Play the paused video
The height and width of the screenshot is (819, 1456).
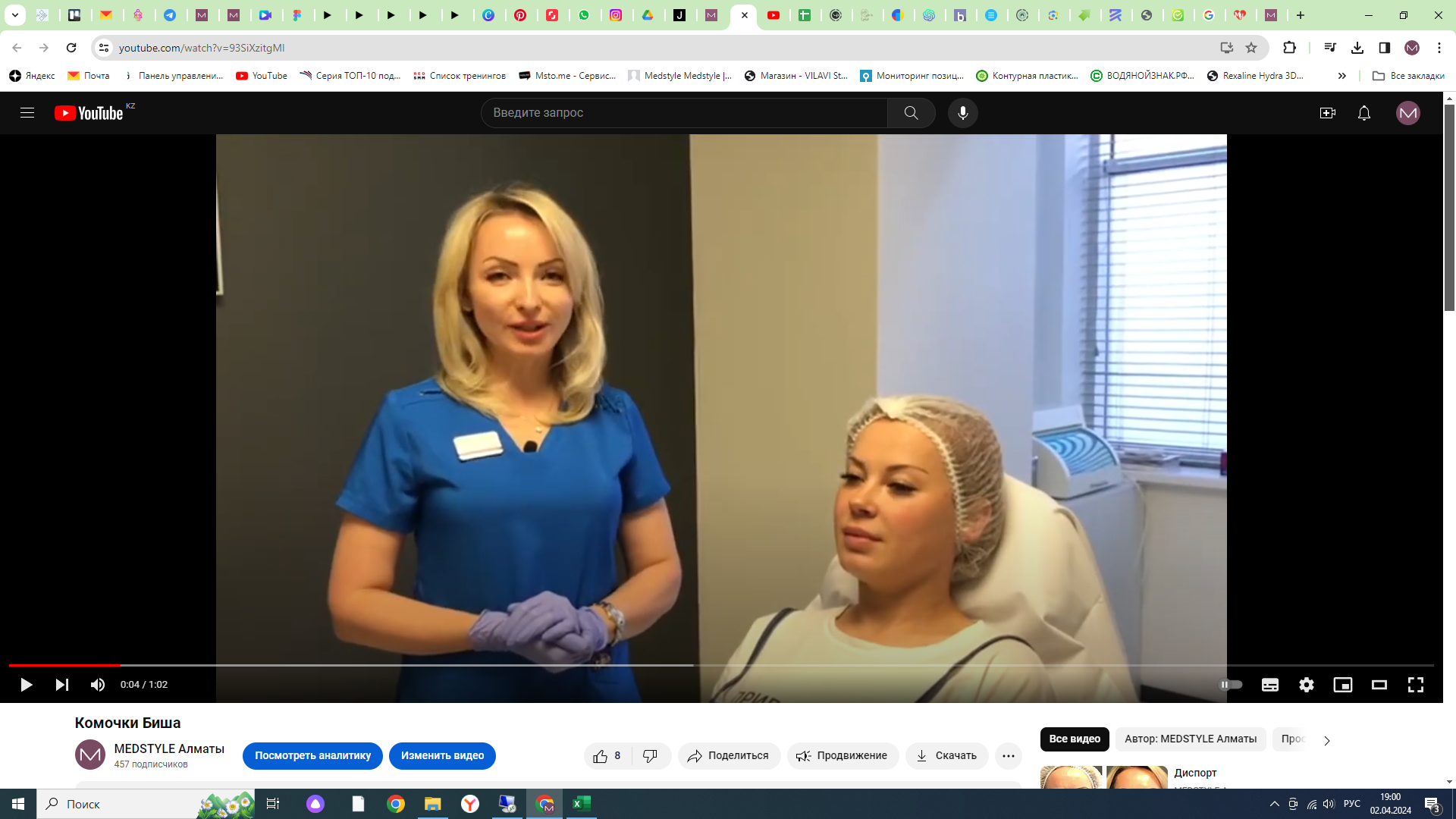26,685
